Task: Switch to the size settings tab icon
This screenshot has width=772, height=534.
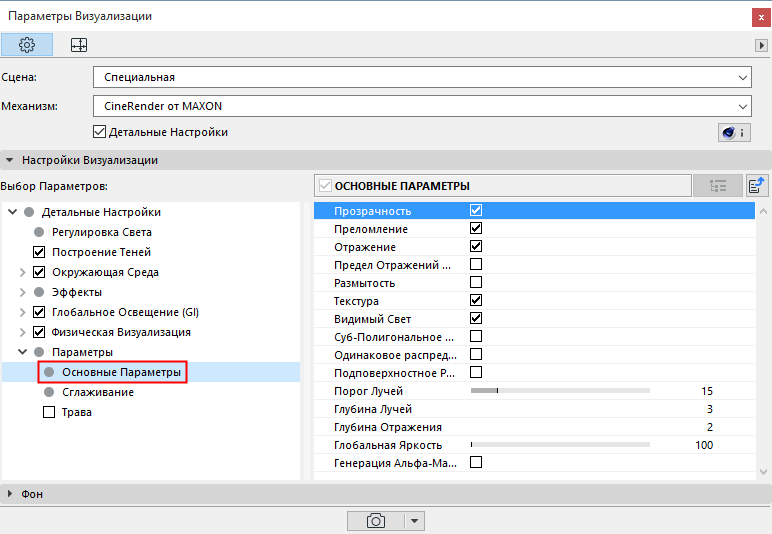Action: pyautogui.click(x=79, y=45)
